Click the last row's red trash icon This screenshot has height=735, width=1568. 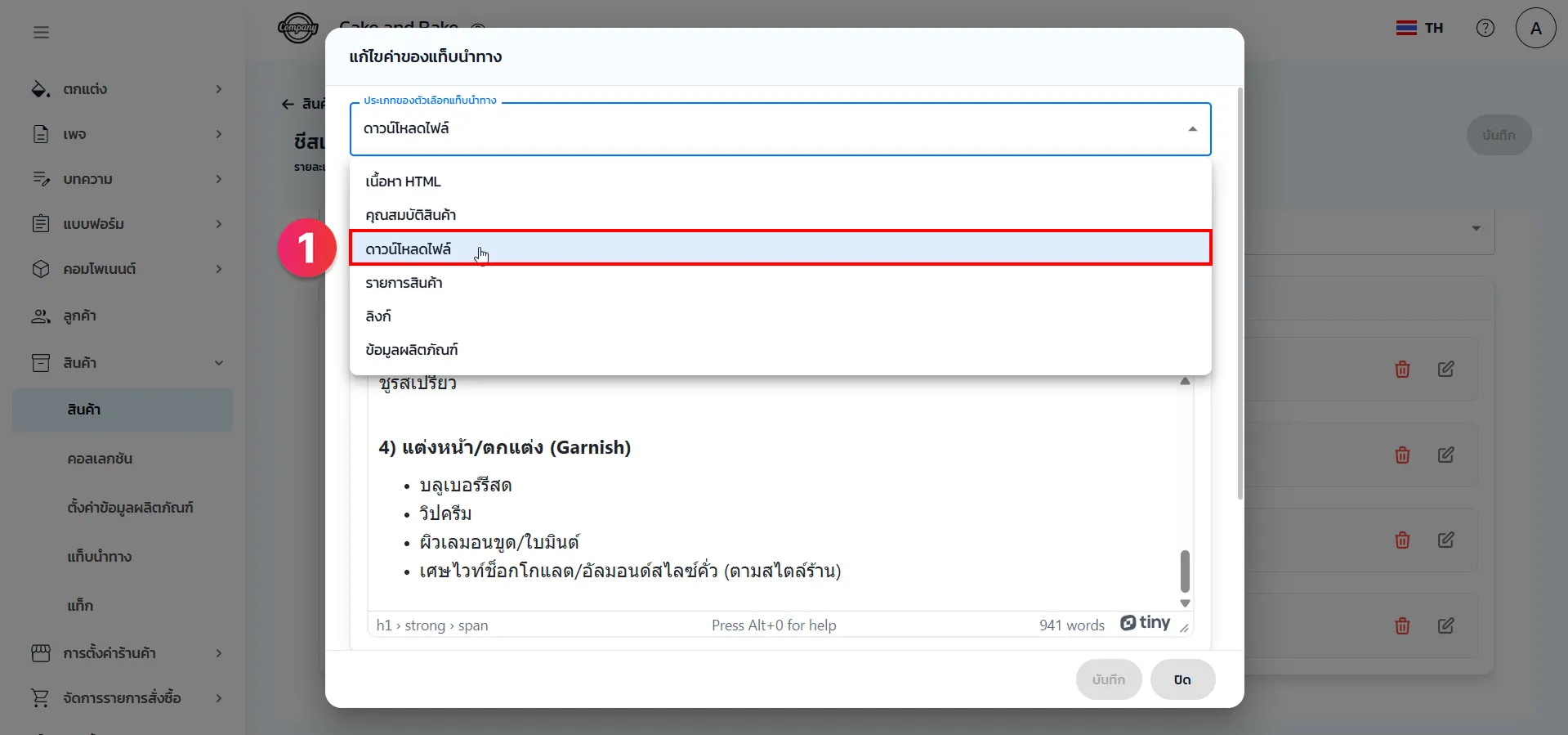[1402, 626]
